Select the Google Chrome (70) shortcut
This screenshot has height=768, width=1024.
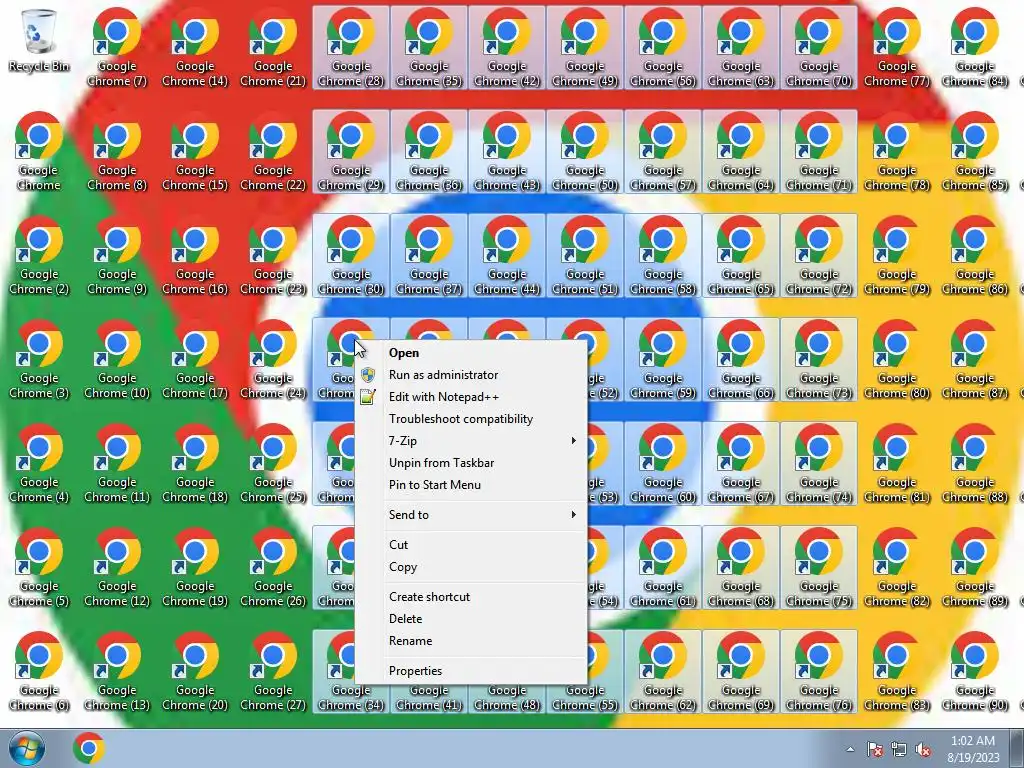point(819,47)
